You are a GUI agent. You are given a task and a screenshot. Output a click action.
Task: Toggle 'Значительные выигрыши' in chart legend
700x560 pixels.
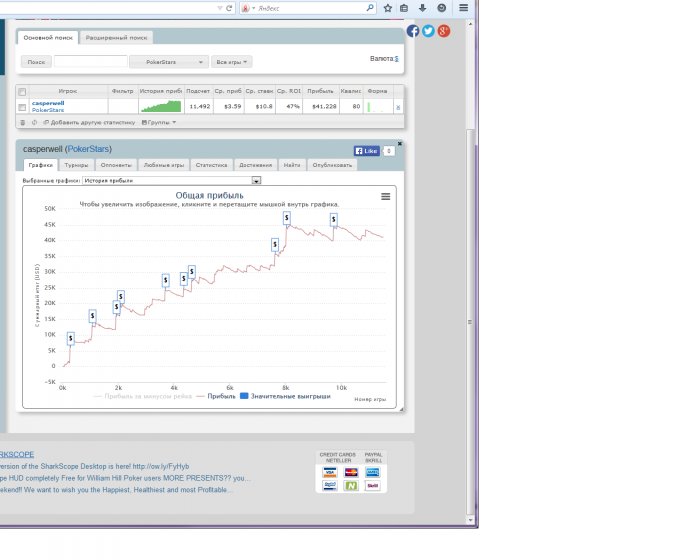285,396
